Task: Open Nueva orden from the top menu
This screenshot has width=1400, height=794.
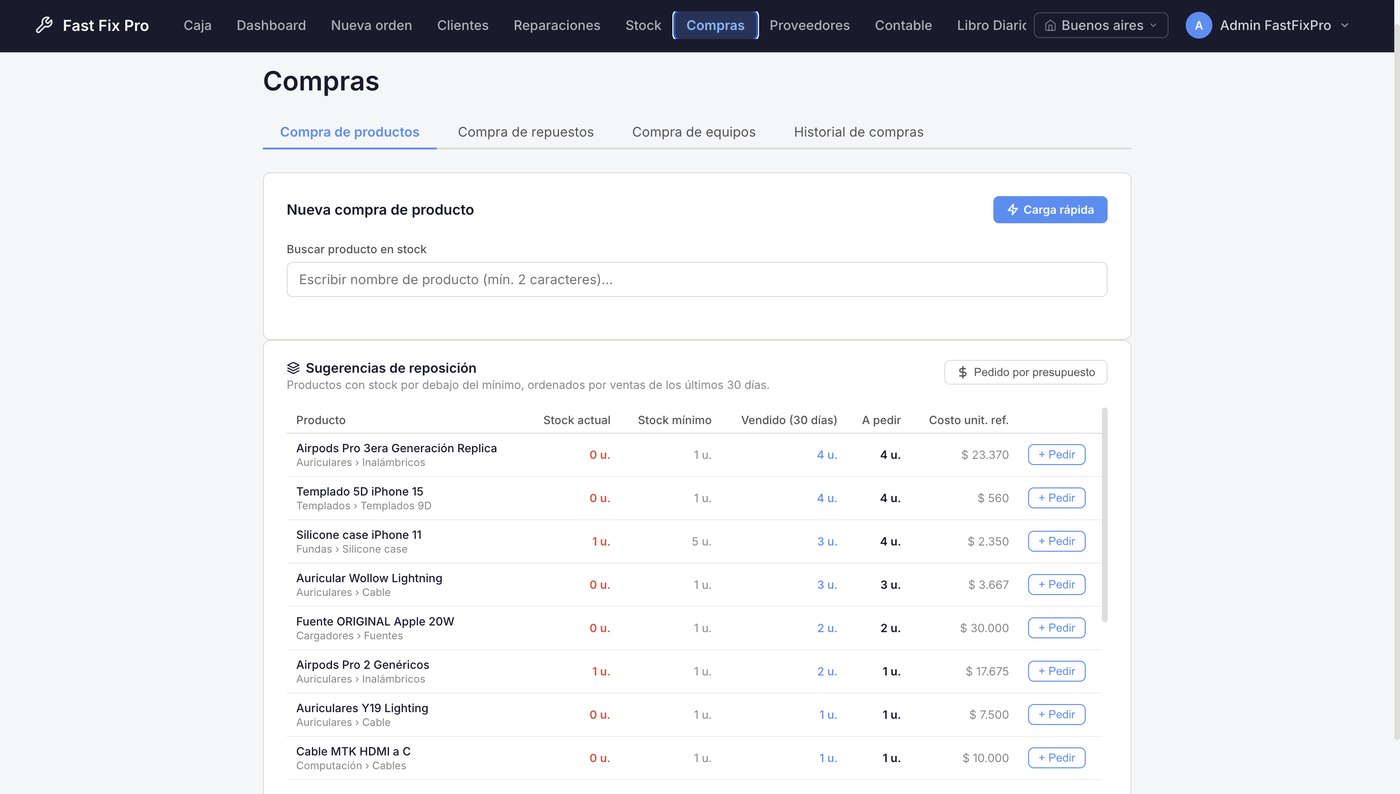Action: [371, 25]
